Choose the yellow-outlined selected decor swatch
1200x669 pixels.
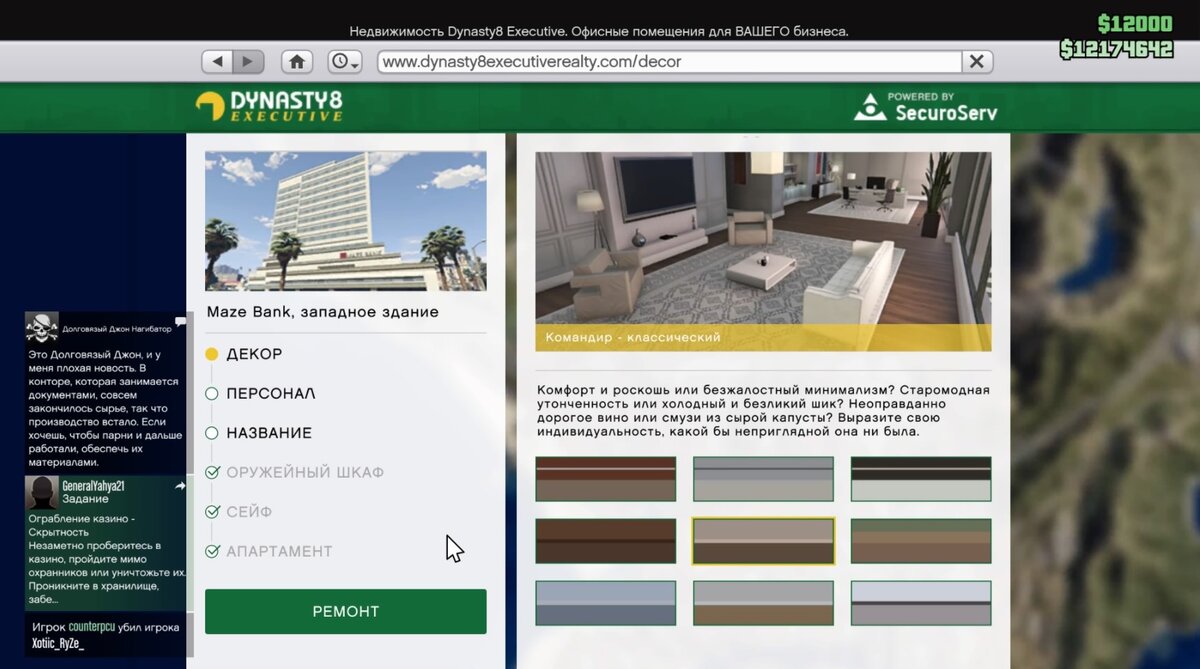click(x=763, y=541)
